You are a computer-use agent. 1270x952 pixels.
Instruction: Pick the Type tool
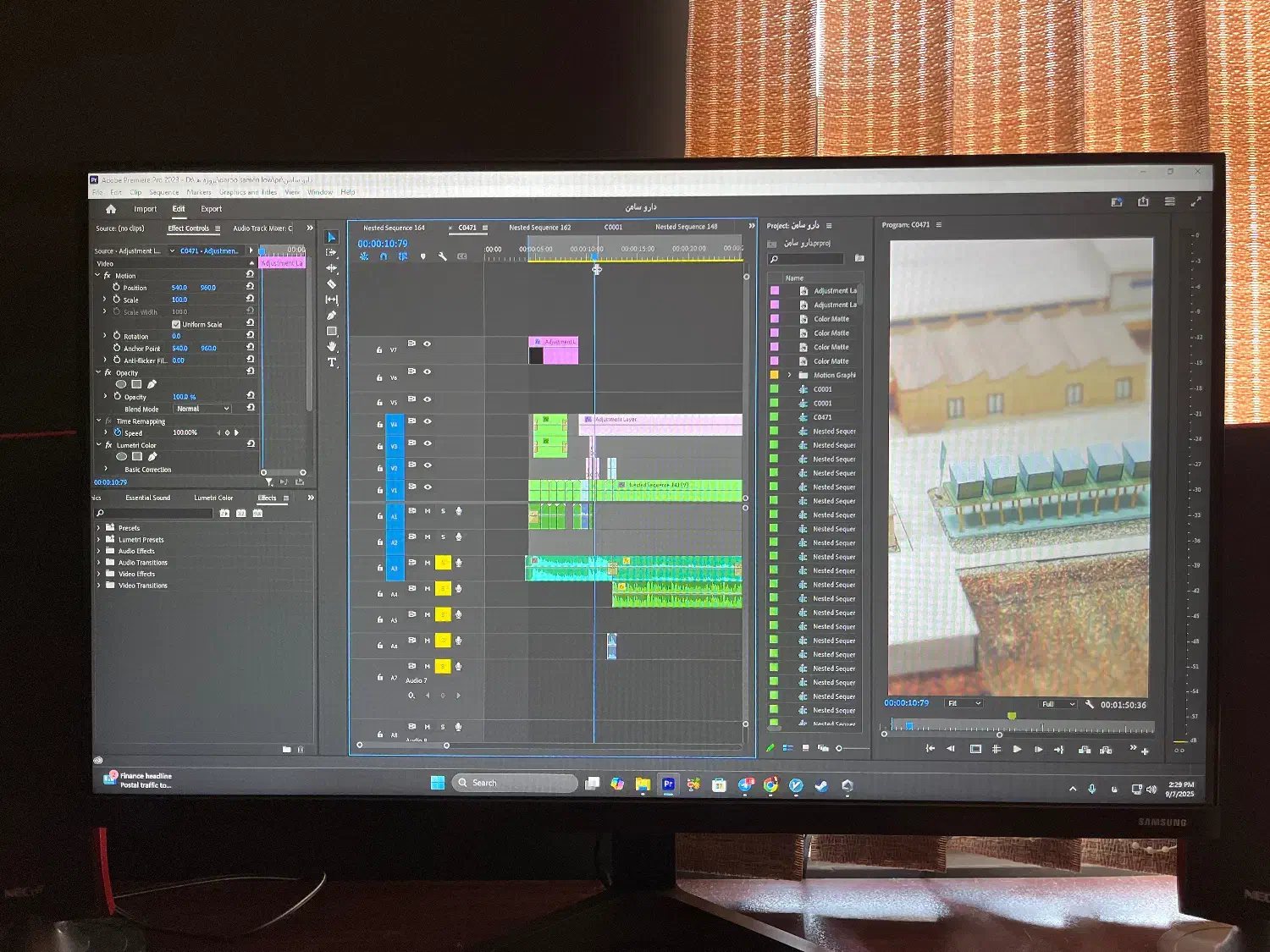click(x=331, y=362)
